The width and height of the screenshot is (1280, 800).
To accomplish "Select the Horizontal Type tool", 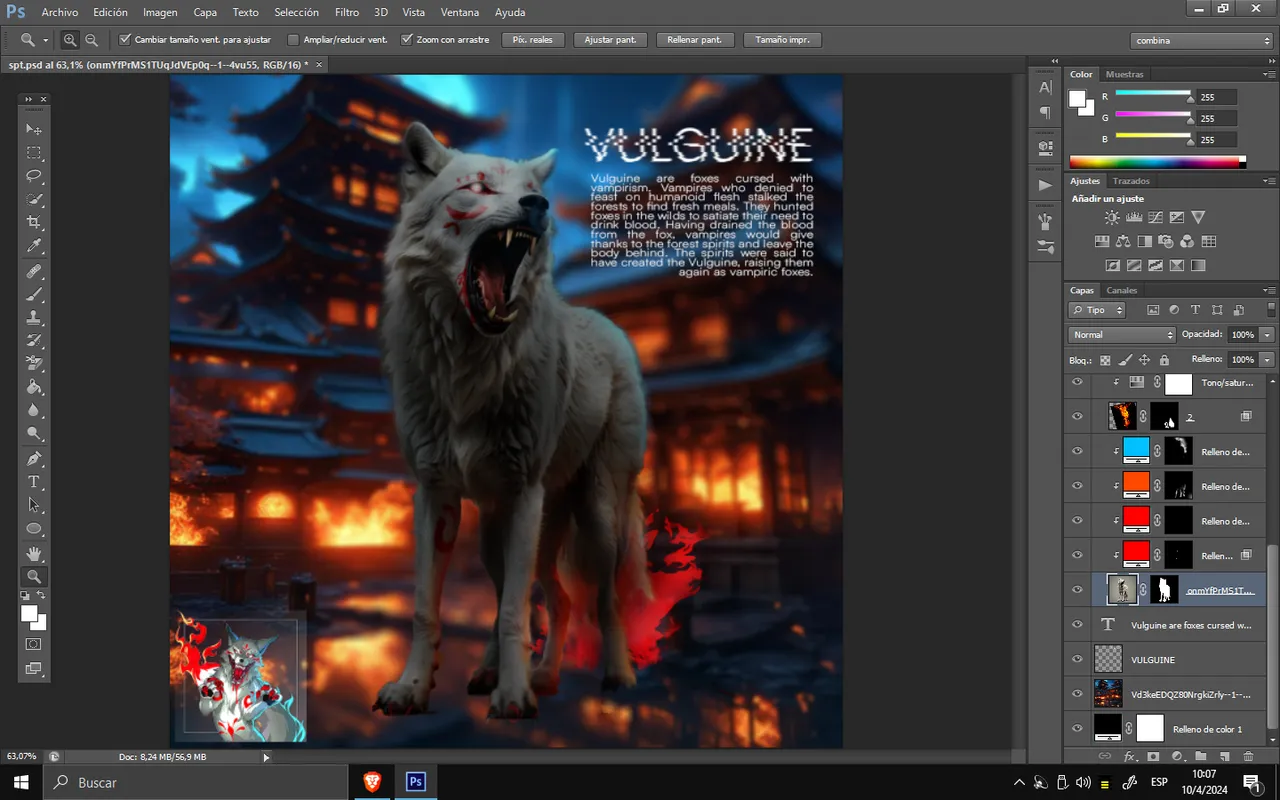I will coord(34,482).
